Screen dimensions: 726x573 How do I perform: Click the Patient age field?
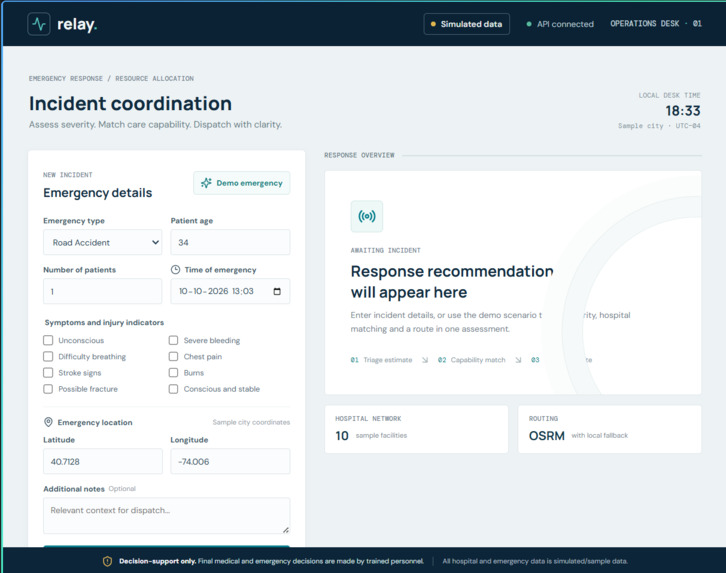coord(230,242)
